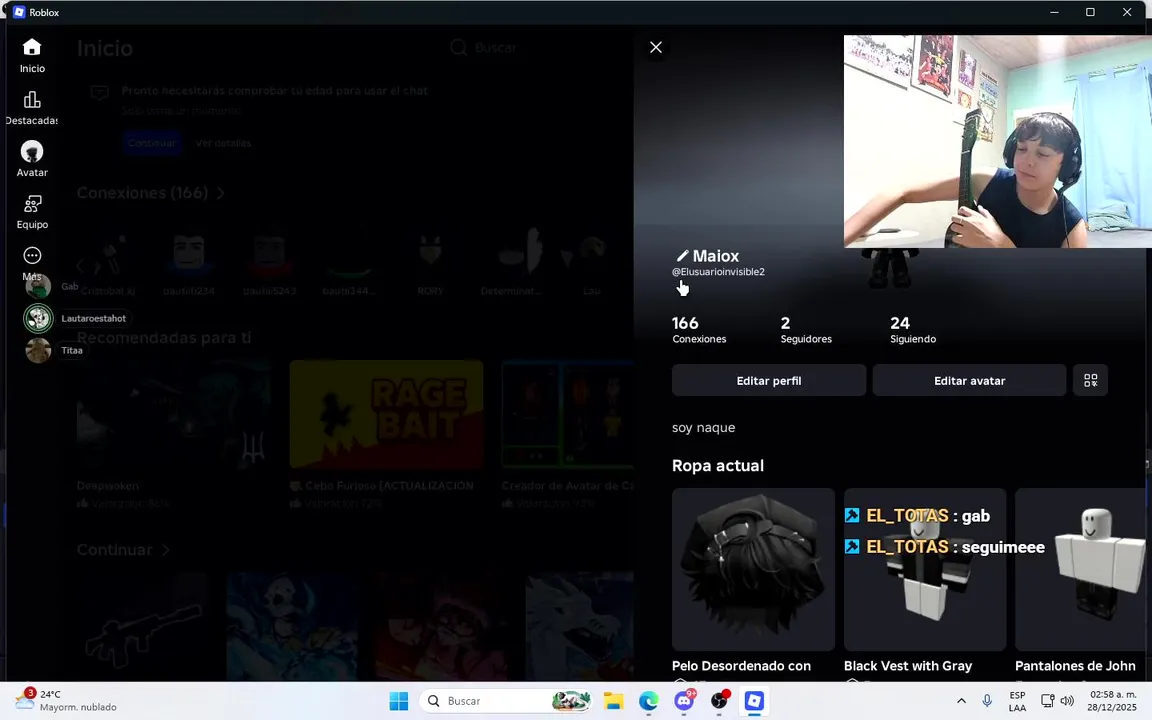Open Equipo in the sidebar
Image resolution: width=1152 pixels, height=720 pixels.
[x=32, y=212]
